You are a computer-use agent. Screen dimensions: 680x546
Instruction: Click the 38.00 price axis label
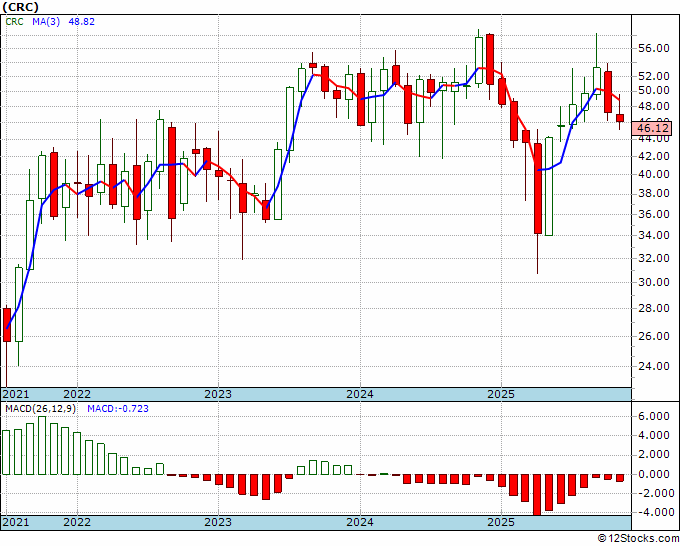point(654,193)
